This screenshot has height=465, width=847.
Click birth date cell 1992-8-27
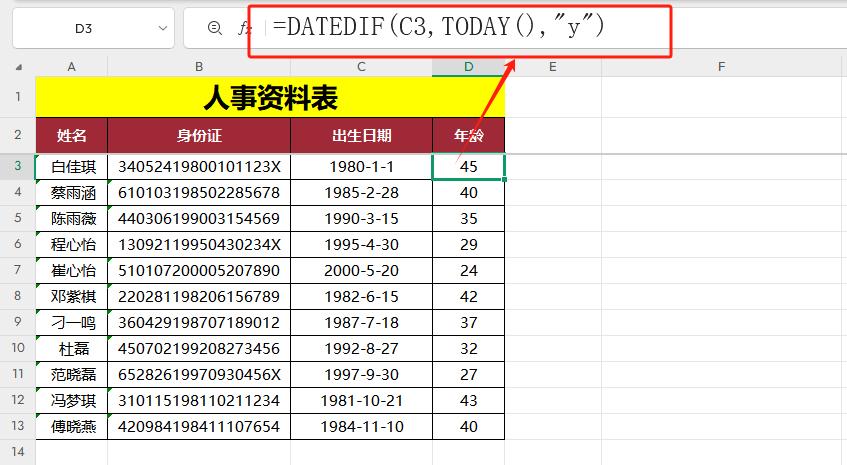coord(361,348)
